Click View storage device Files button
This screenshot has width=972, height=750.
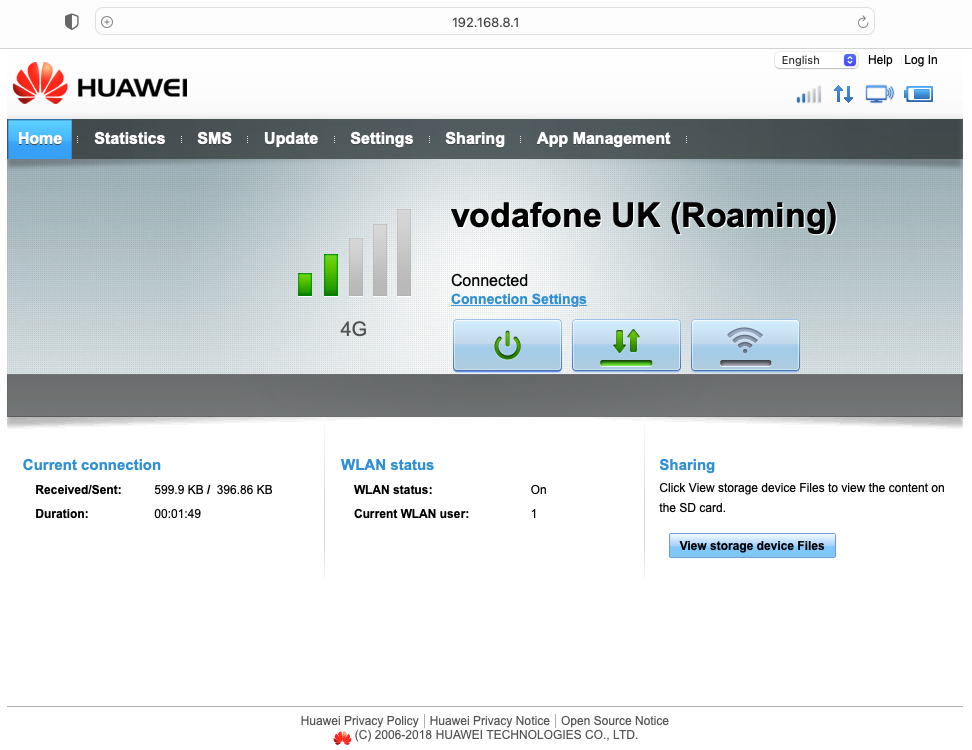pos(752,545)
